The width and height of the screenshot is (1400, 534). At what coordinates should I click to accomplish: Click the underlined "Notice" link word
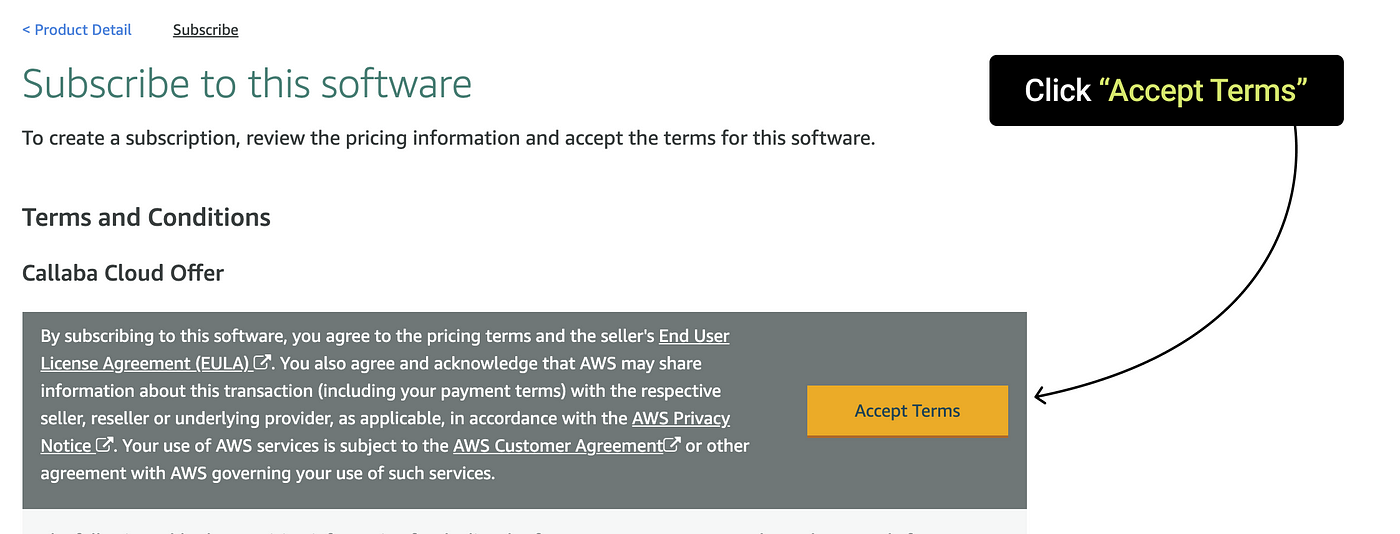[x=66, y=445]
